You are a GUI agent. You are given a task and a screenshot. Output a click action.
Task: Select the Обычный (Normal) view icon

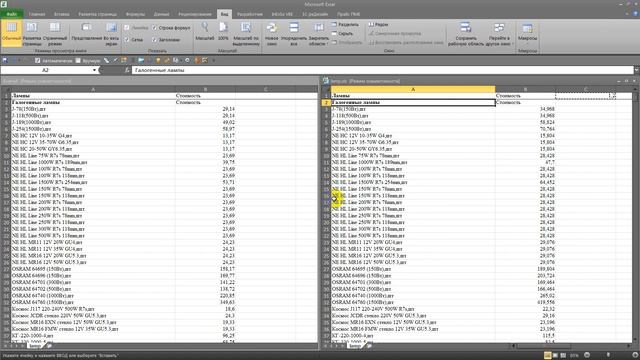point(11,33)
